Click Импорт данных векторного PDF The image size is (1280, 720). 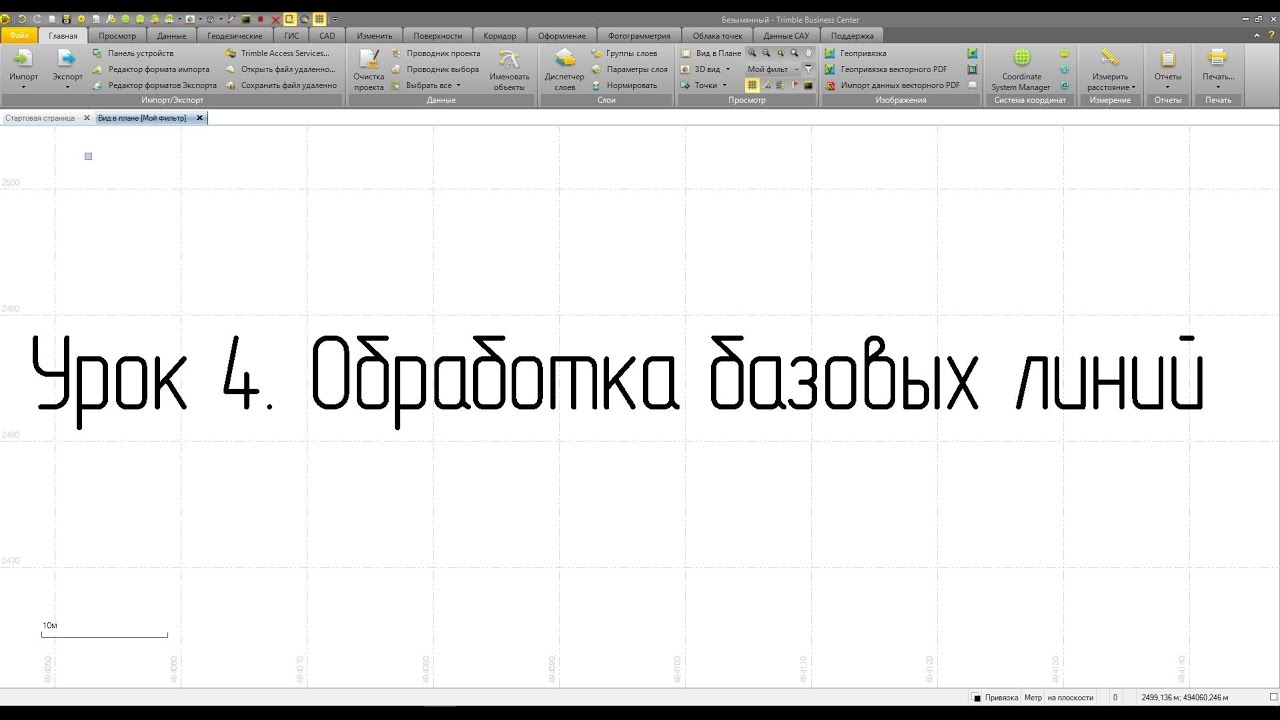[x=892, y=85]
